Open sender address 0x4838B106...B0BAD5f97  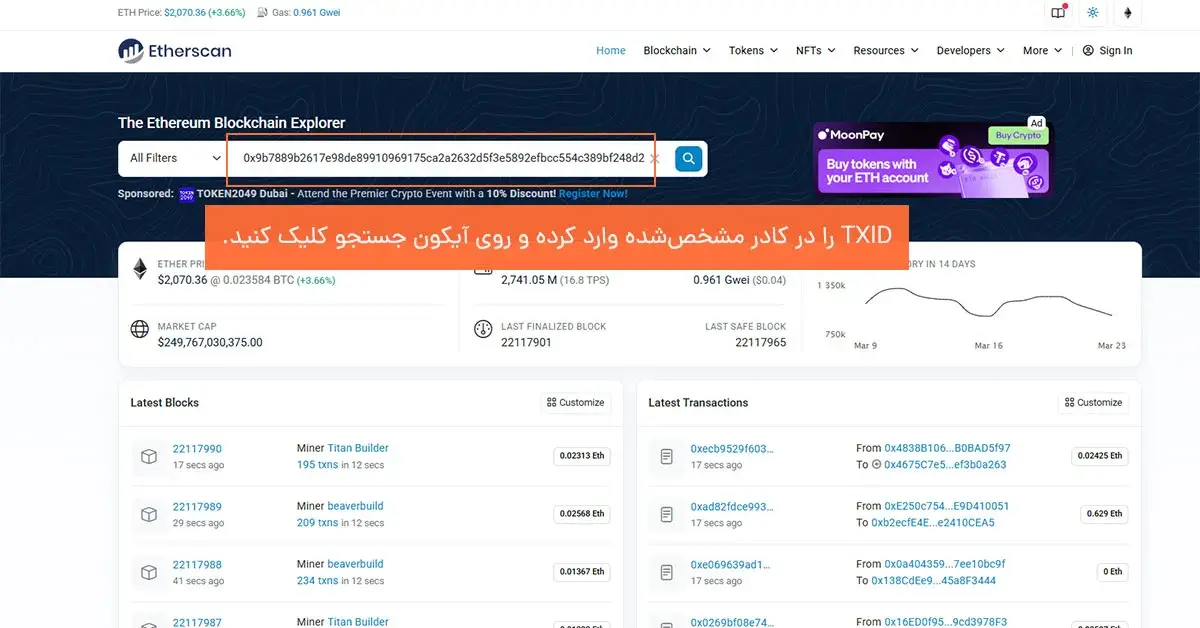pyautogui.click(x=947, y=448)
